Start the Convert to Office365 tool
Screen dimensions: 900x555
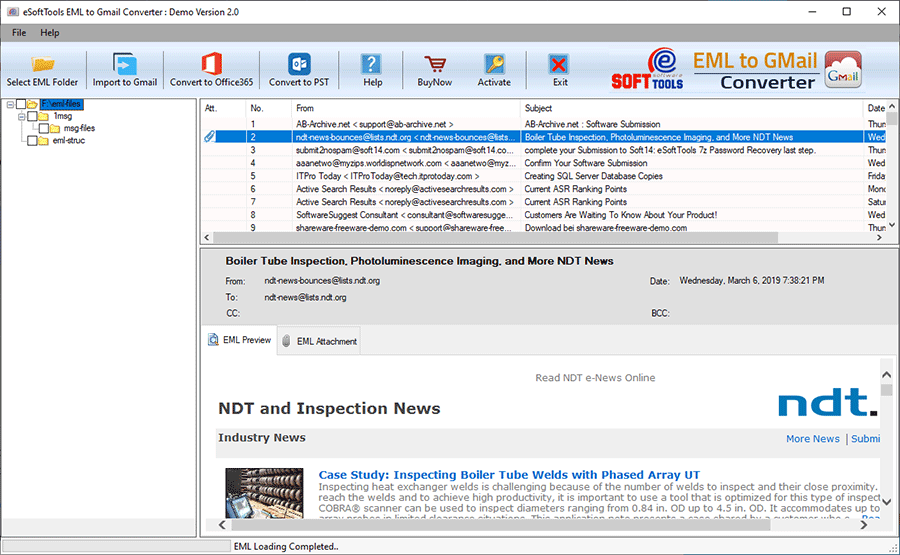click(x=211, y=70)
